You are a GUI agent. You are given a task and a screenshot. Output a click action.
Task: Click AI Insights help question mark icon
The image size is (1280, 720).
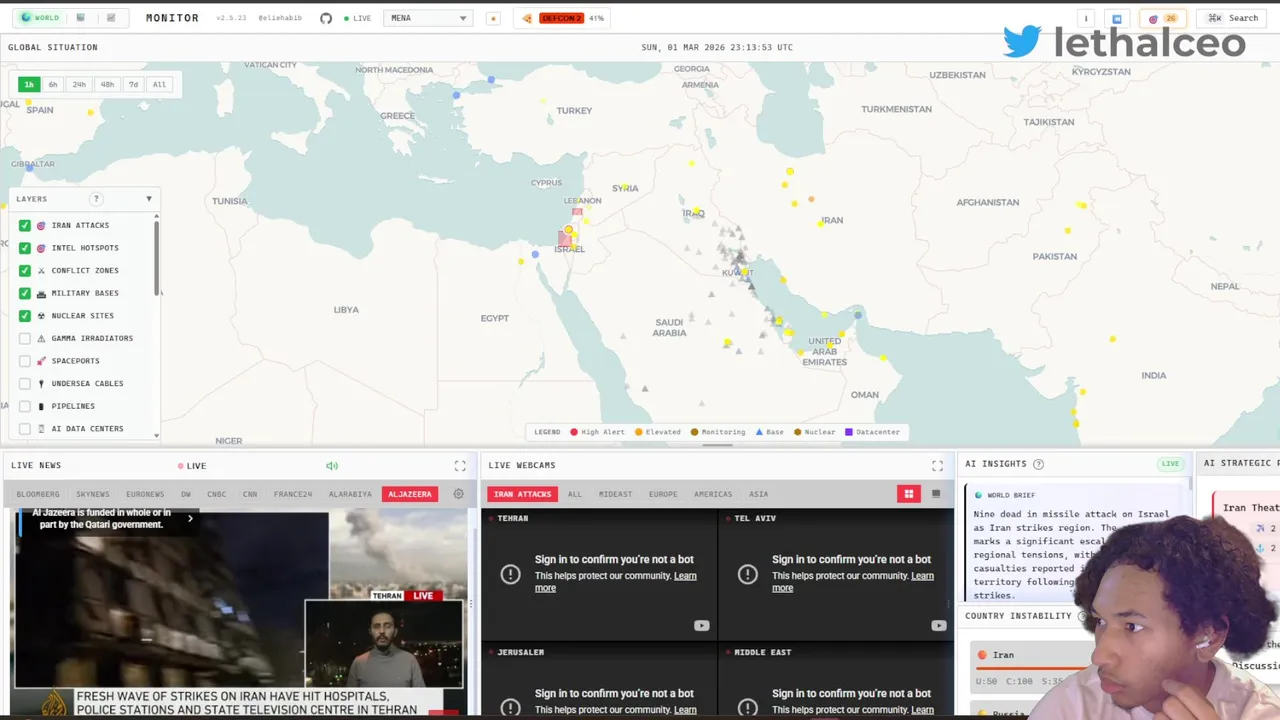tap(1038, 464)
